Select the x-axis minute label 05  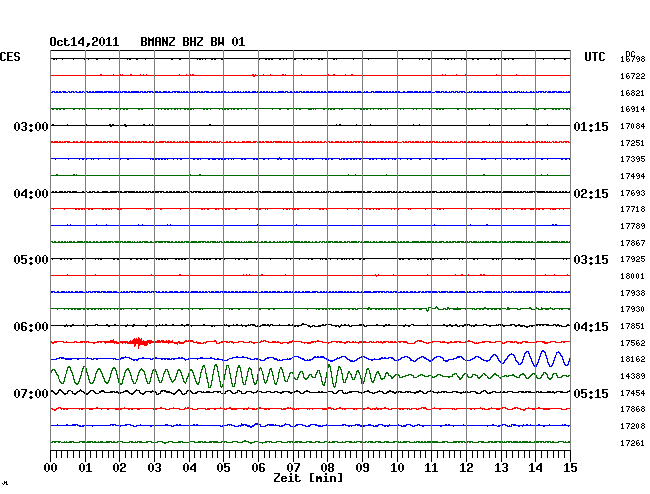pos(223,468)
